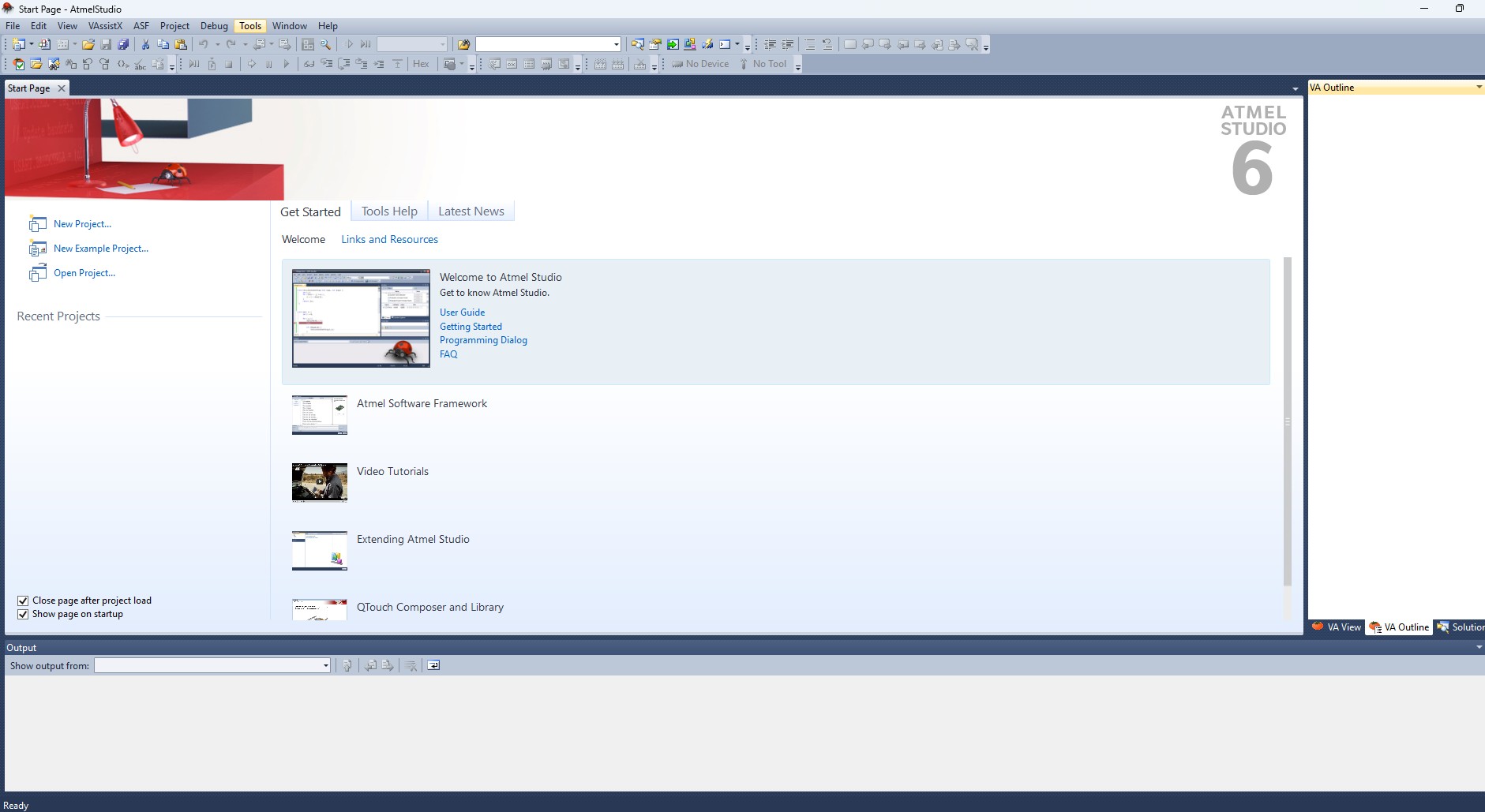Click the green arrow import icon in toolbar
This screenshot has width=1485, height=812.
[x=673, y=44]
